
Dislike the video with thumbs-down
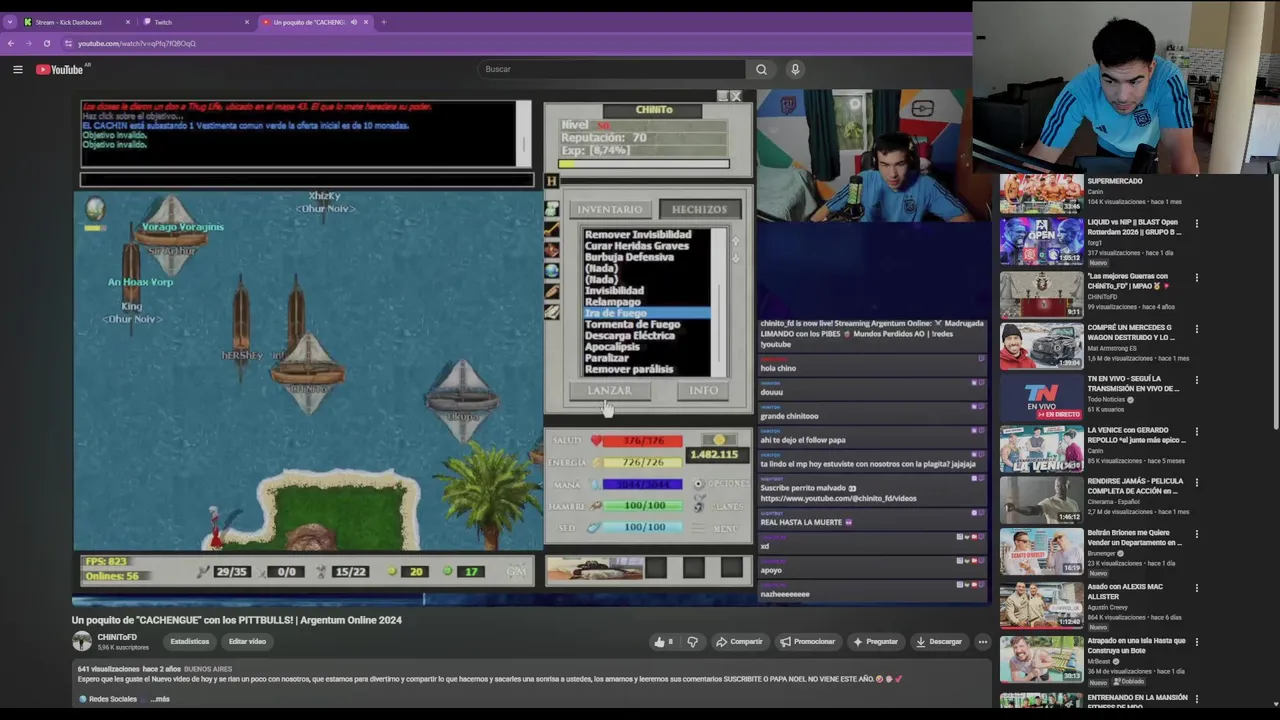click(x=692, y=642)
